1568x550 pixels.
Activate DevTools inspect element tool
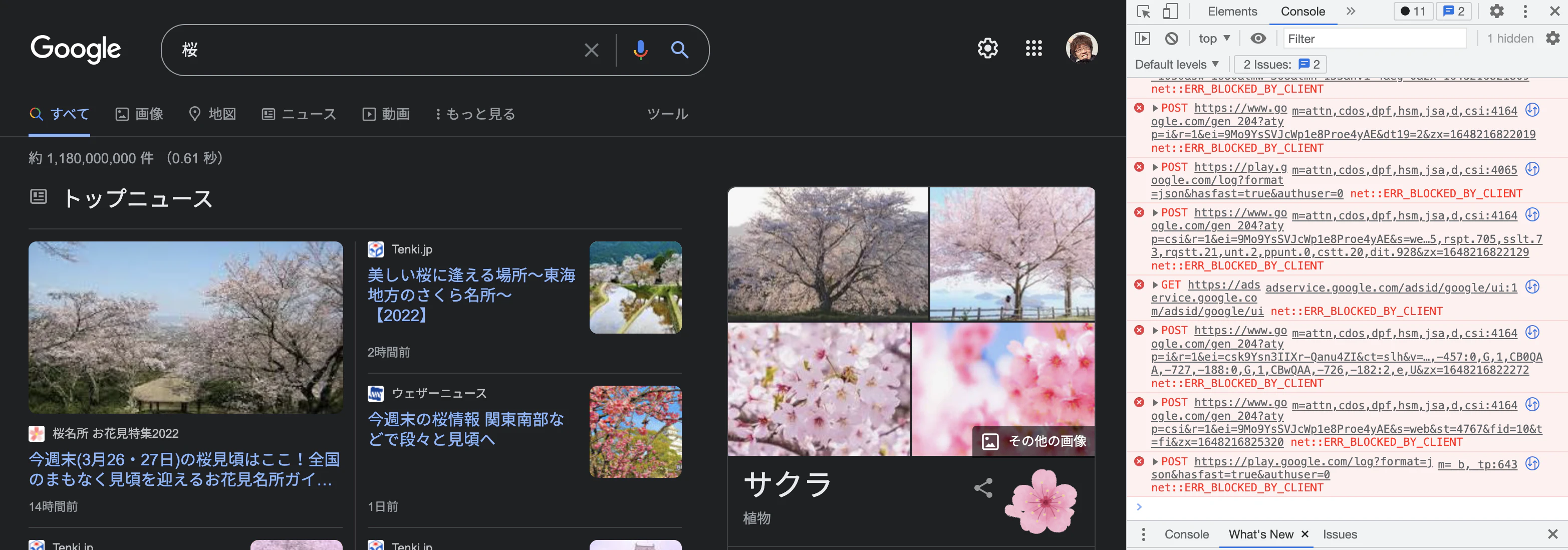pos(1144,12)
